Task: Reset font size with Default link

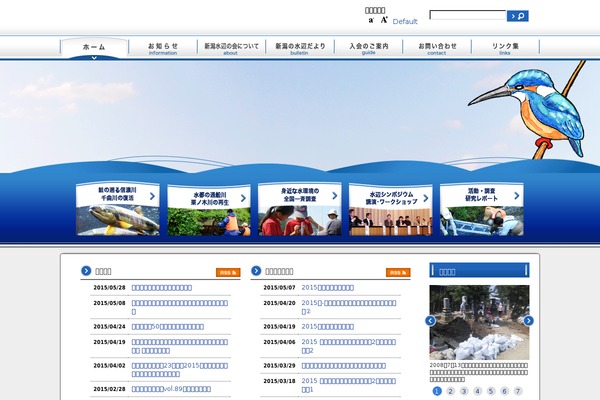Action: pyautogui.click(x=405, y=21)
